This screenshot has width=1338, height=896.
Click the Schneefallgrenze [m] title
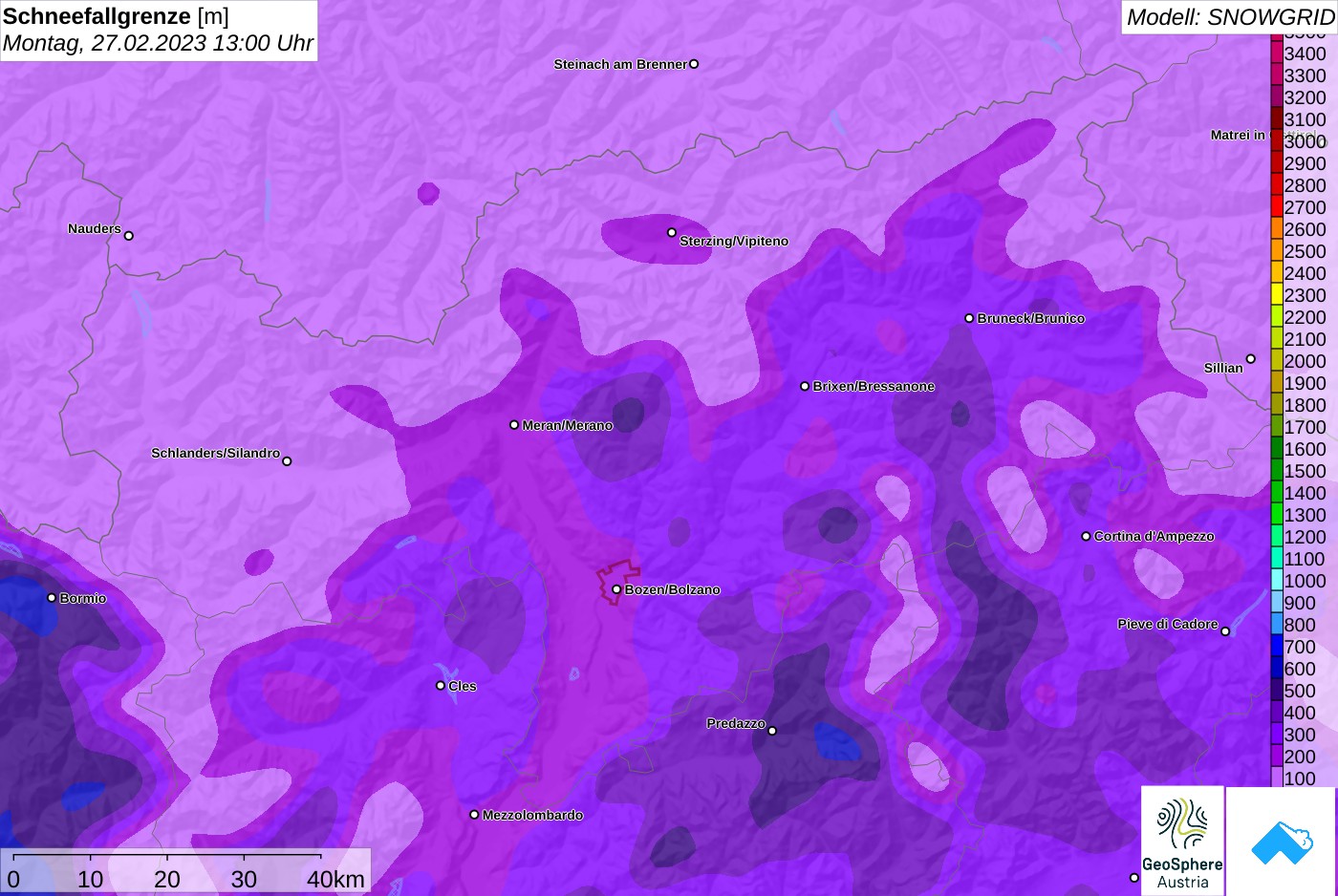pyautogui.click(x=116, y=16)
